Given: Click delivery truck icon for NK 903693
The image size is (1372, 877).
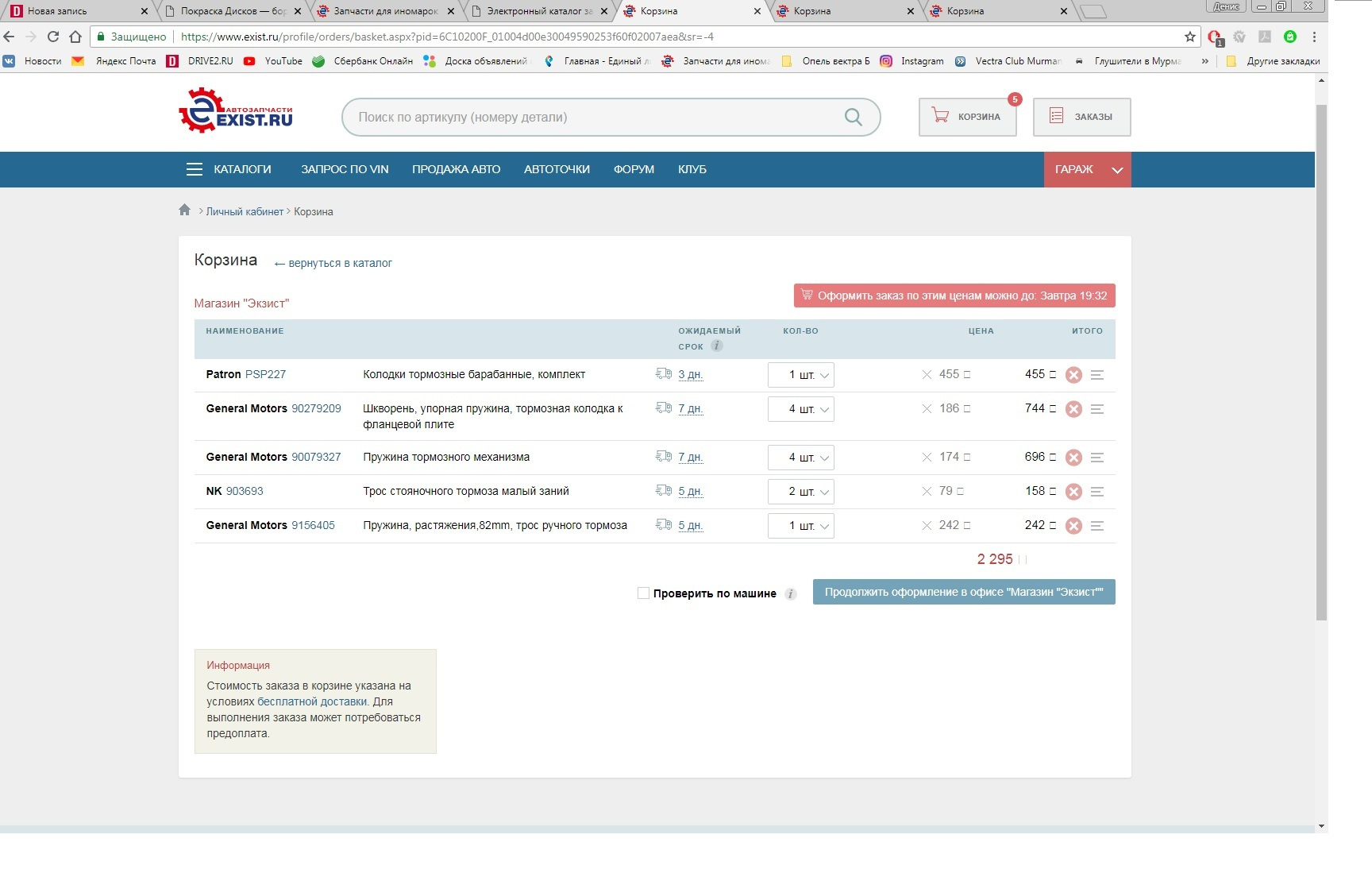Looking at the screenshot, I should (x=664, y=490).
